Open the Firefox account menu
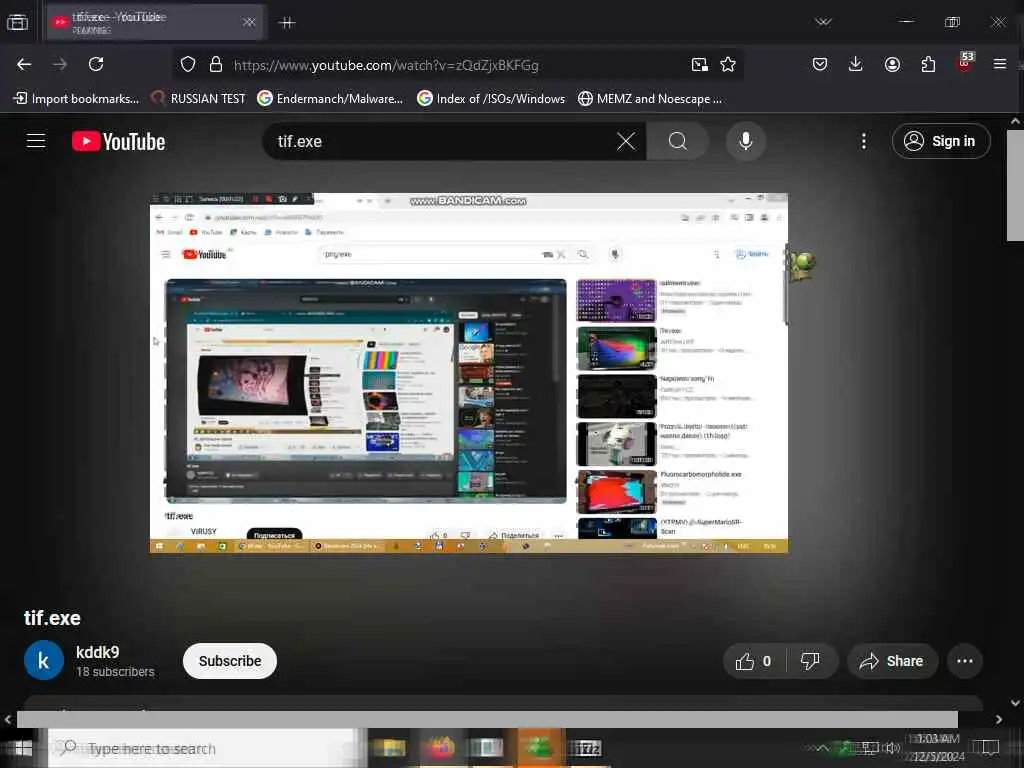1024x768 pixels. pos(892,64)
